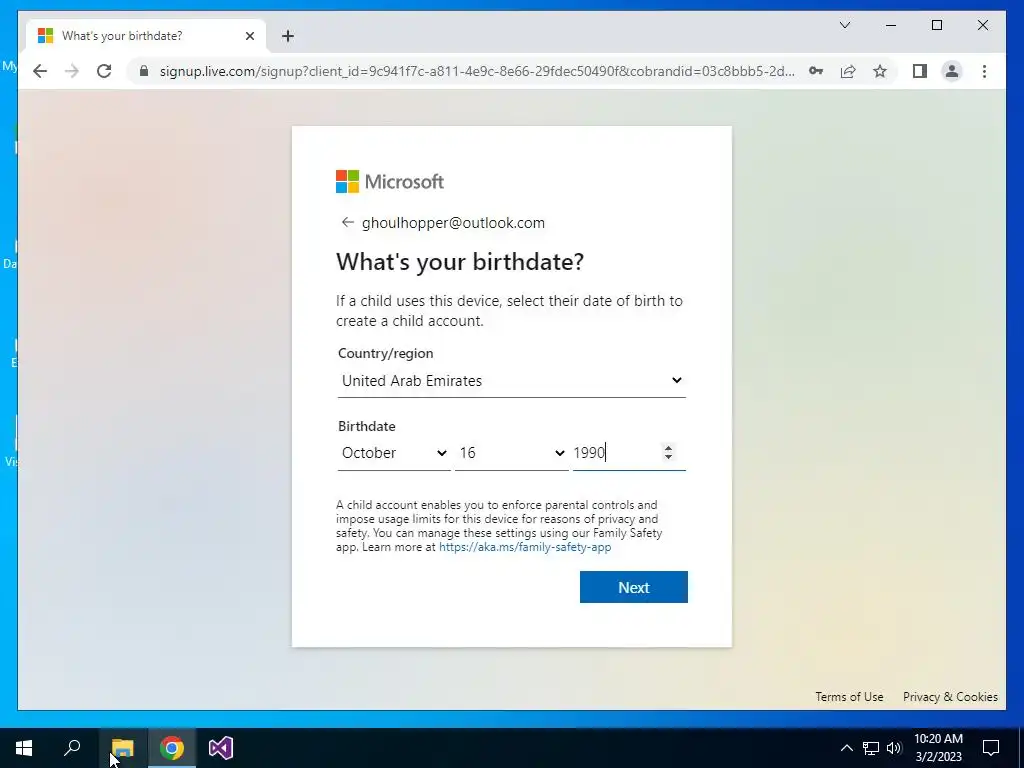1024x768 pixels.
Task: Click the Microsoft logo
Action: tap(390, 182)
